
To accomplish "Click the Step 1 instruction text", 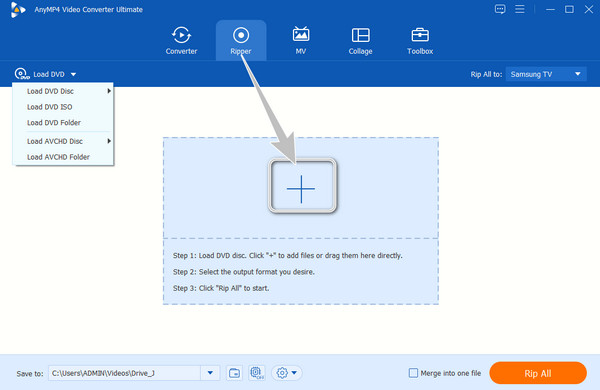I will [x=287, y=255].
